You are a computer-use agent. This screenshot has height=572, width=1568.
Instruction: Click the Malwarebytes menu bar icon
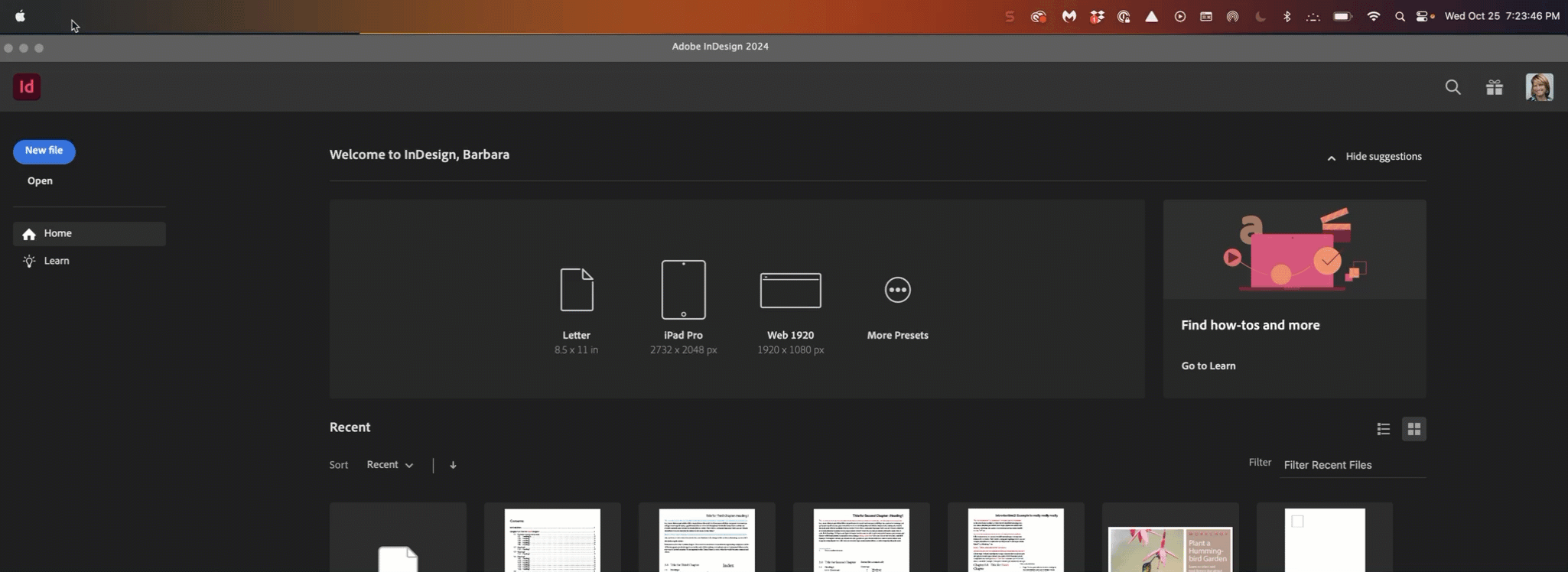(x=1069, y=16)
